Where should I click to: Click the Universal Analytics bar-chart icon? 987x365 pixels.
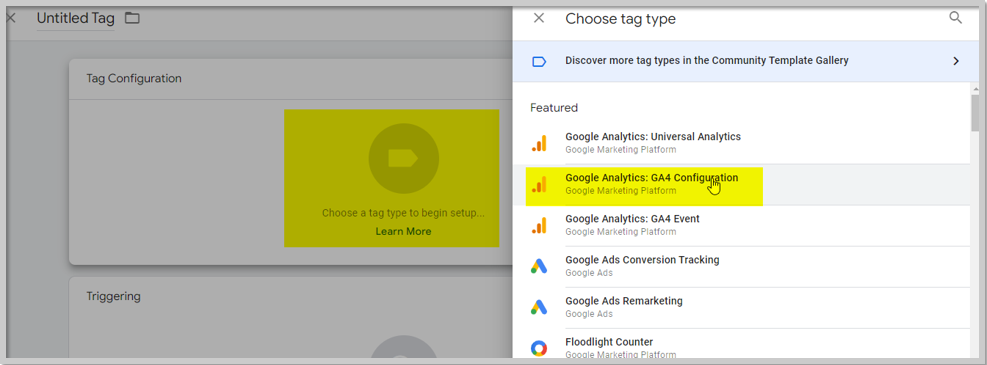(x=539, y=143)
